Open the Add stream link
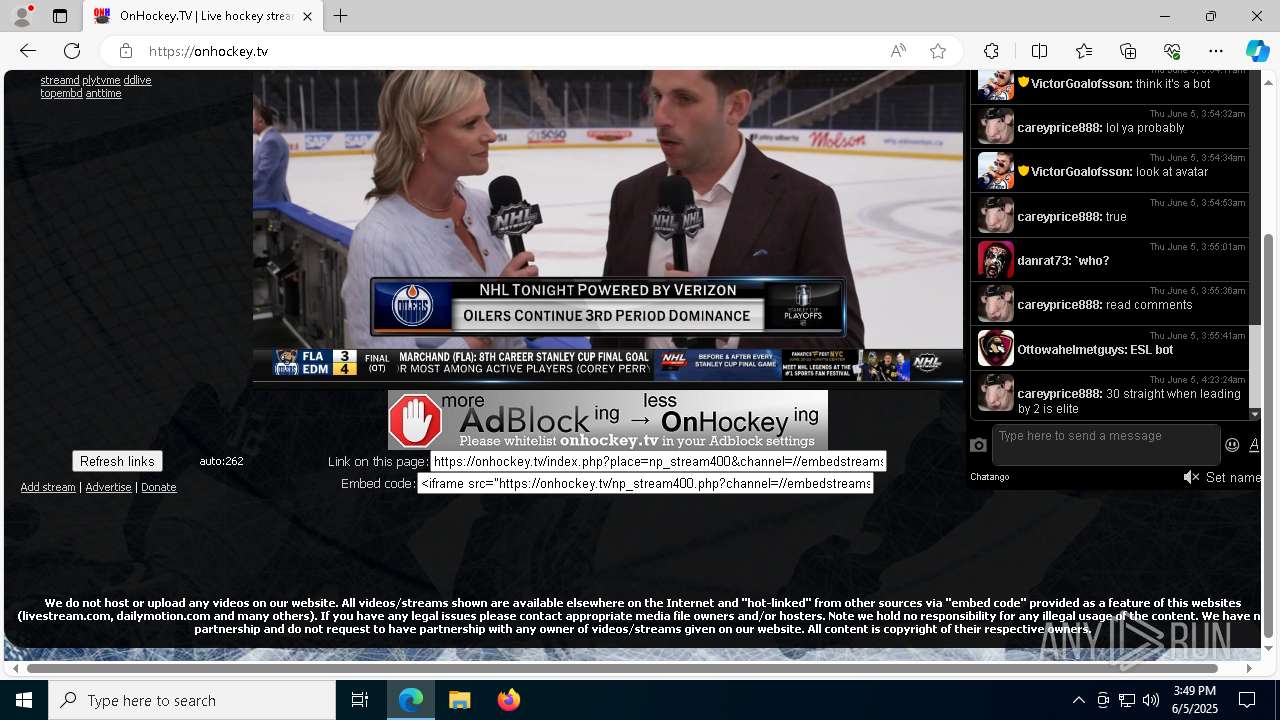 (48, 487)
